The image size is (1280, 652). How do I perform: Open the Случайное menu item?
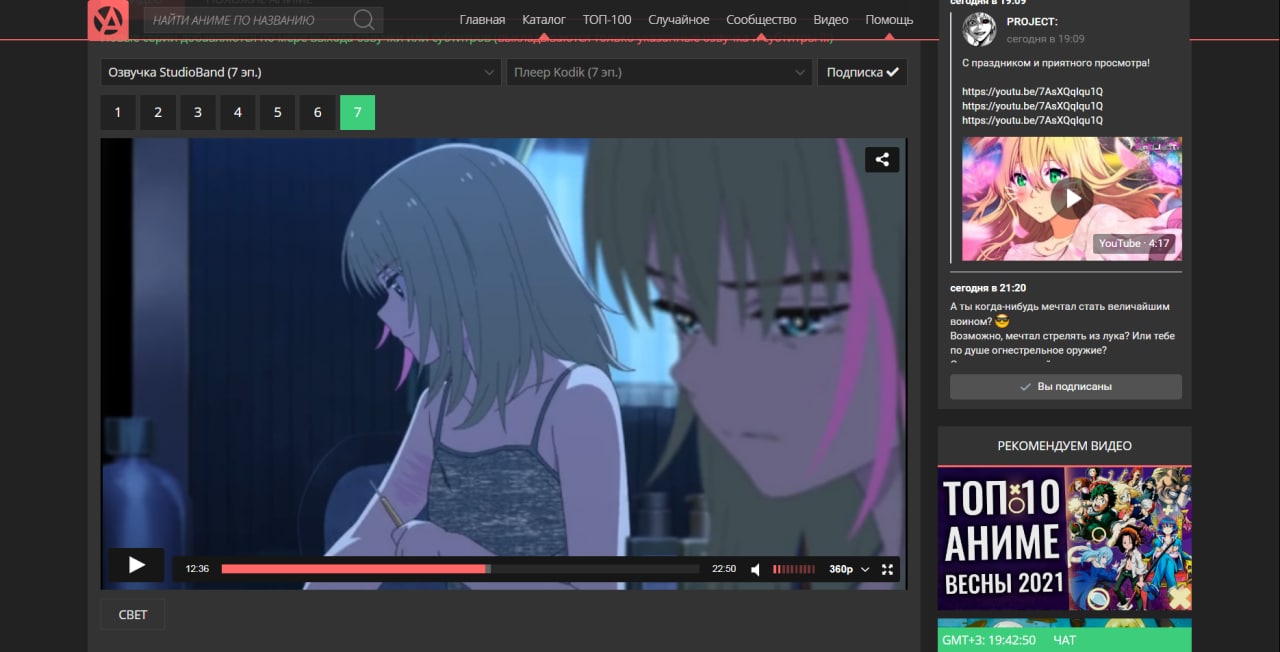[679, 20]
